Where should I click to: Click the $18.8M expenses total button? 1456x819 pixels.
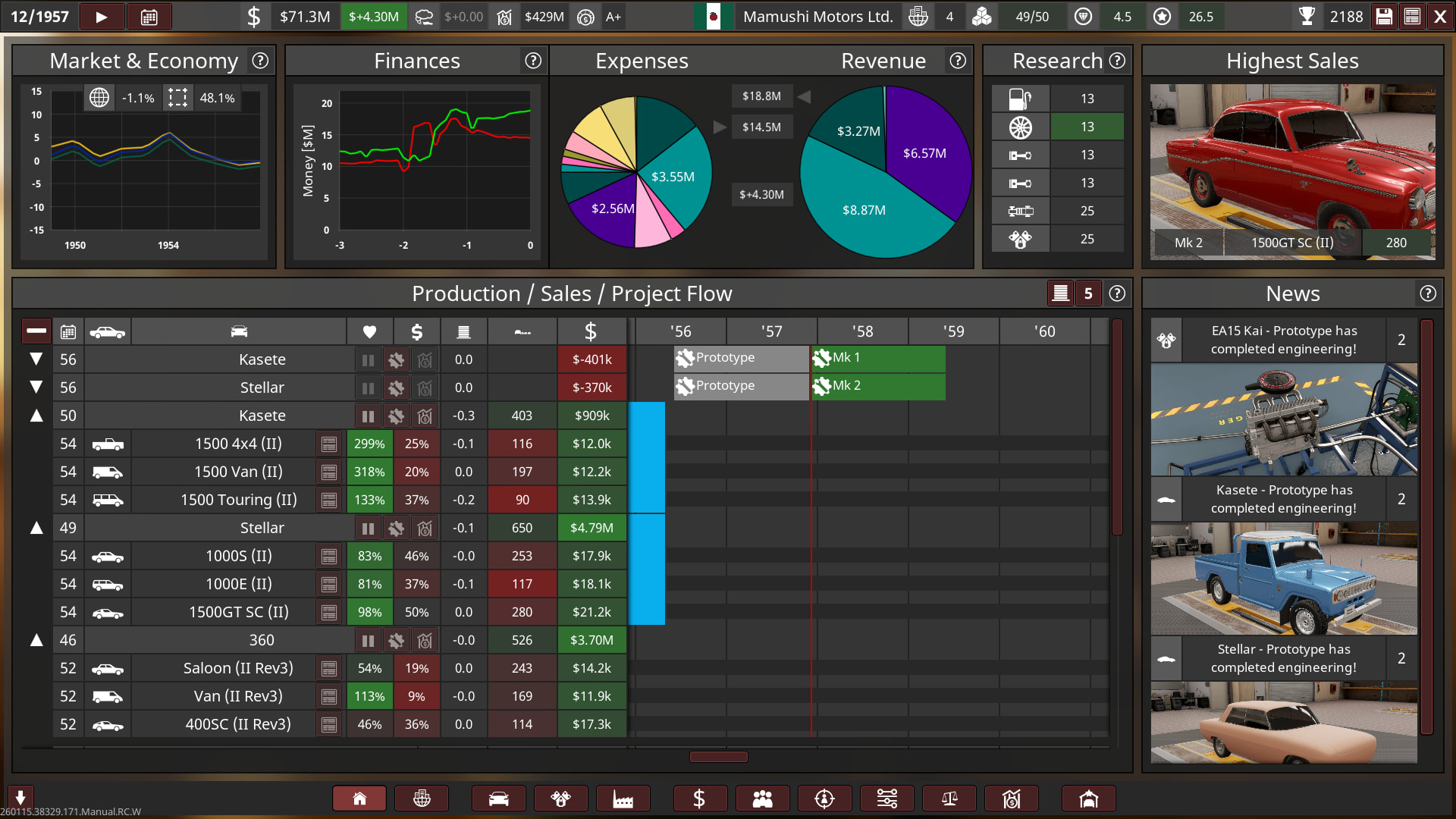pos(761,96)
